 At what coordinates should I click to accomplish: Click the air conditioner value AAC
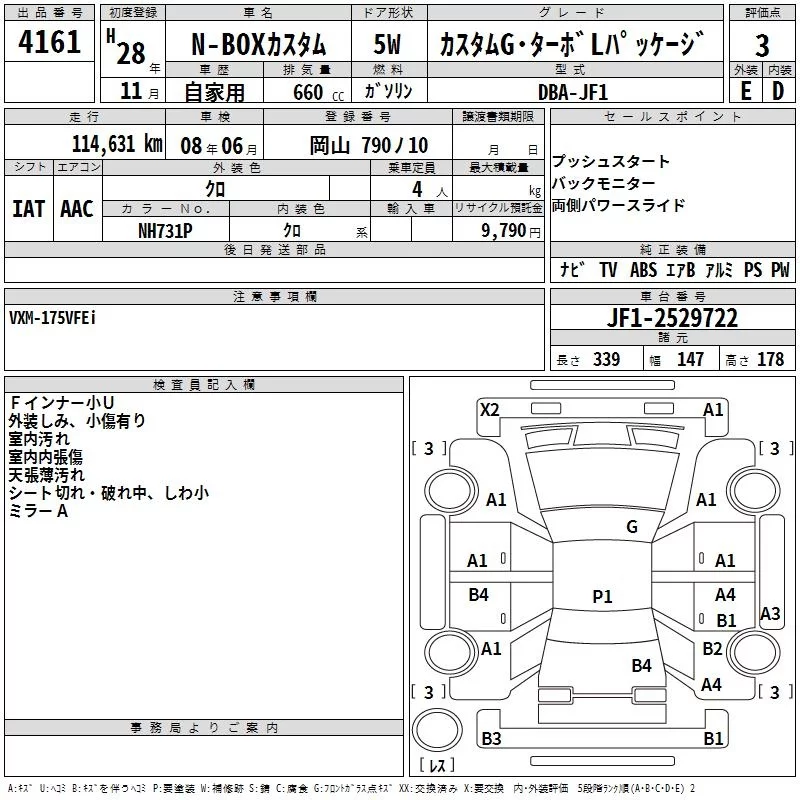point(77,209)
